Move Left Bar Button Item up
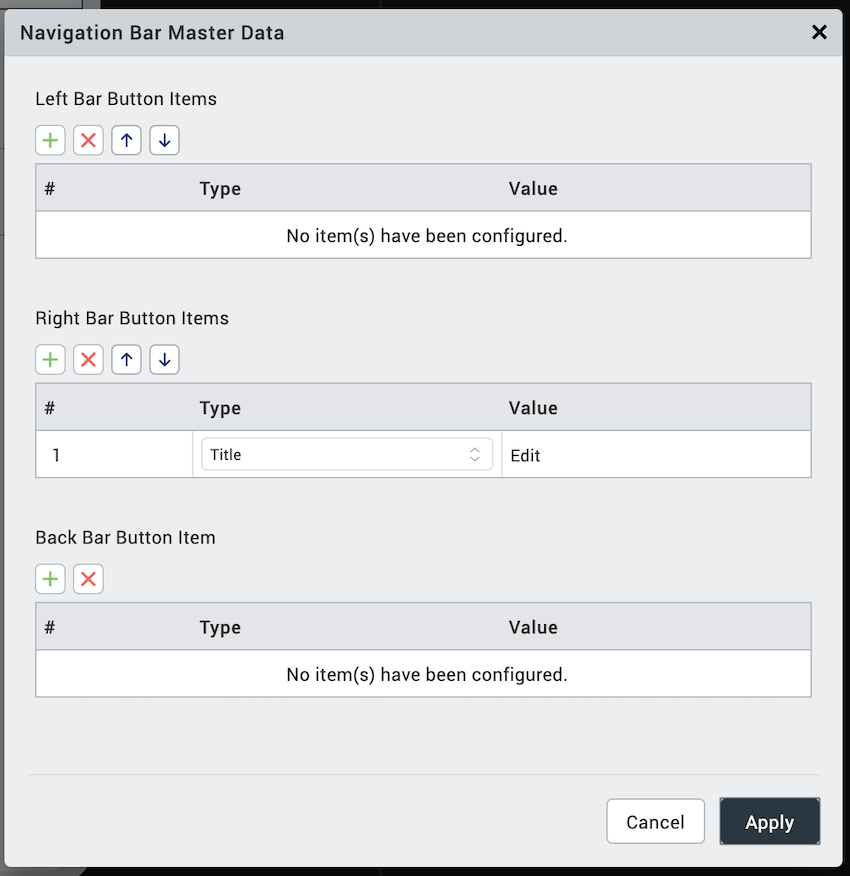The height and width of the screenshot is (876, 850). tap(126, 140)
